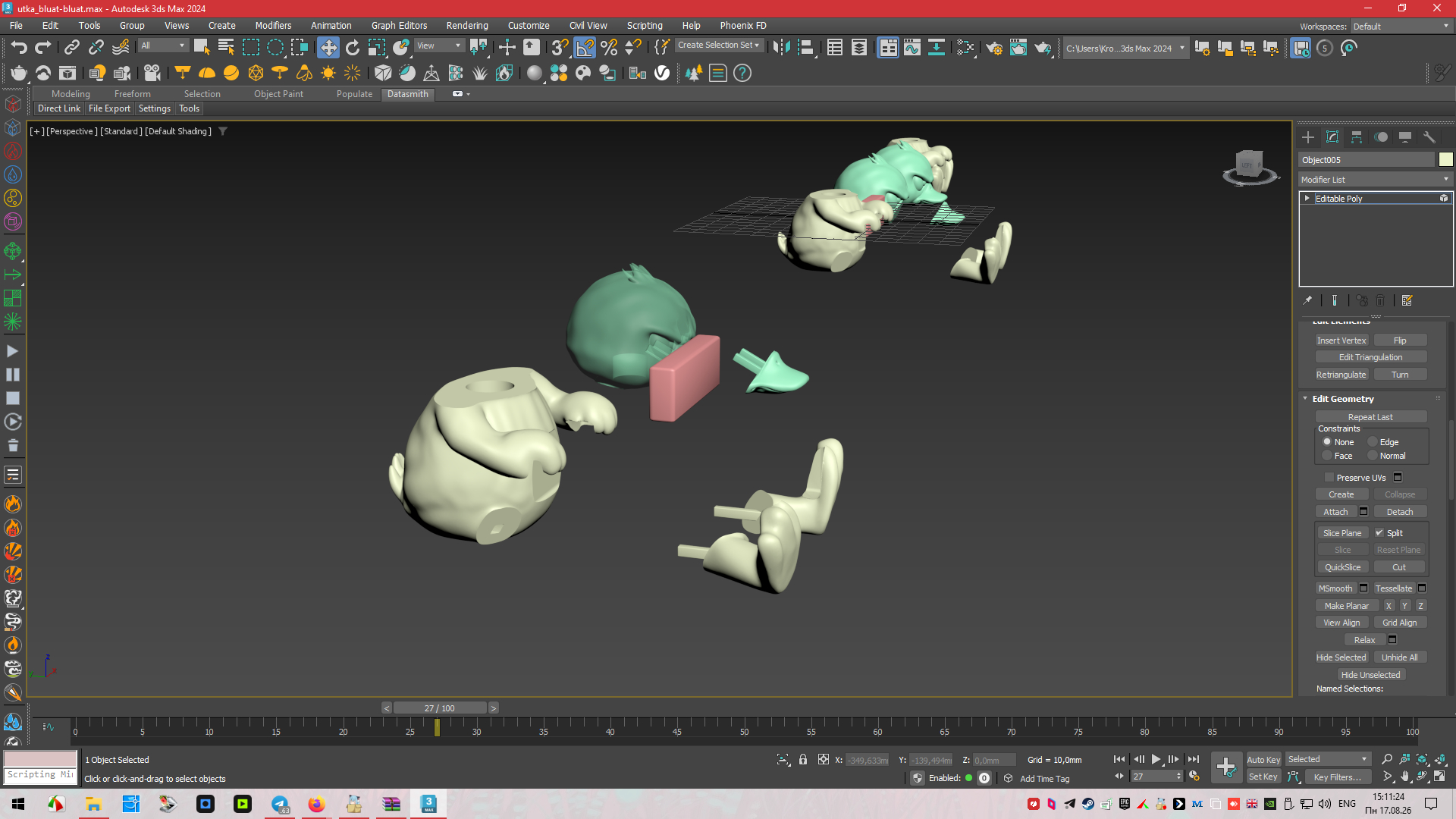Screen dimensions: 1456x819
Task: Open the object color swatch
Action: pyautogui.click(x=1446, y=159)
